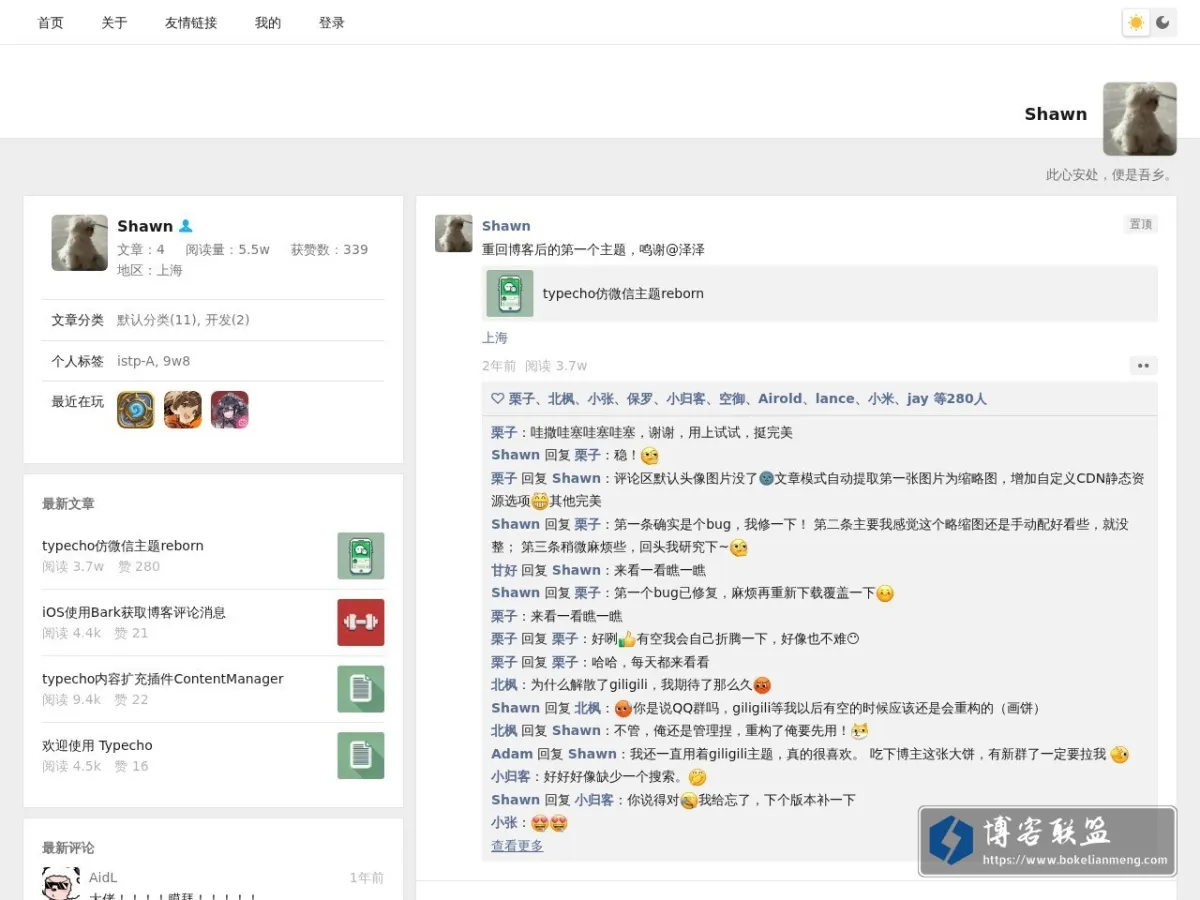
Task: Open the second game icon in 最近在玩
Action: pyautogui.click(x=183, y=410)
